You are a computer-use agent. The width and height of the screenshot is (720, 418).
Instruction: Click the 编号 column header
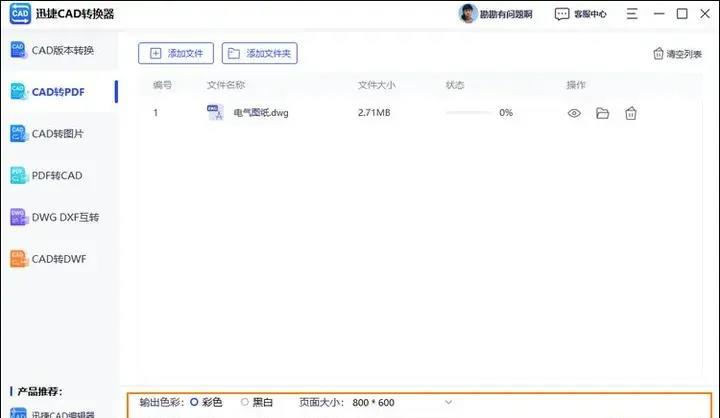(x=162, y=85)
